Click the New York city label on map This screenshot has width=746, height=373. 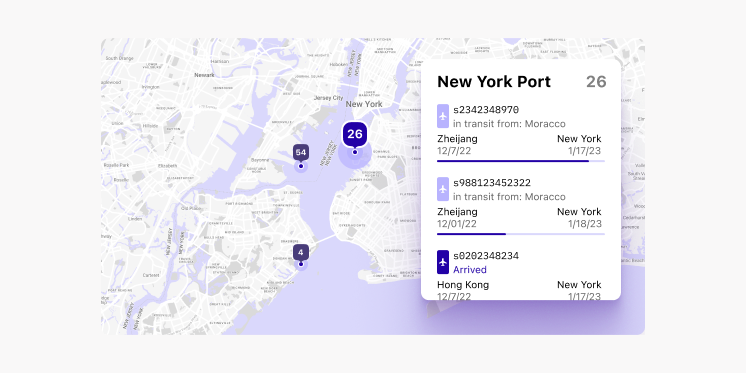click(x=364, y=104)
